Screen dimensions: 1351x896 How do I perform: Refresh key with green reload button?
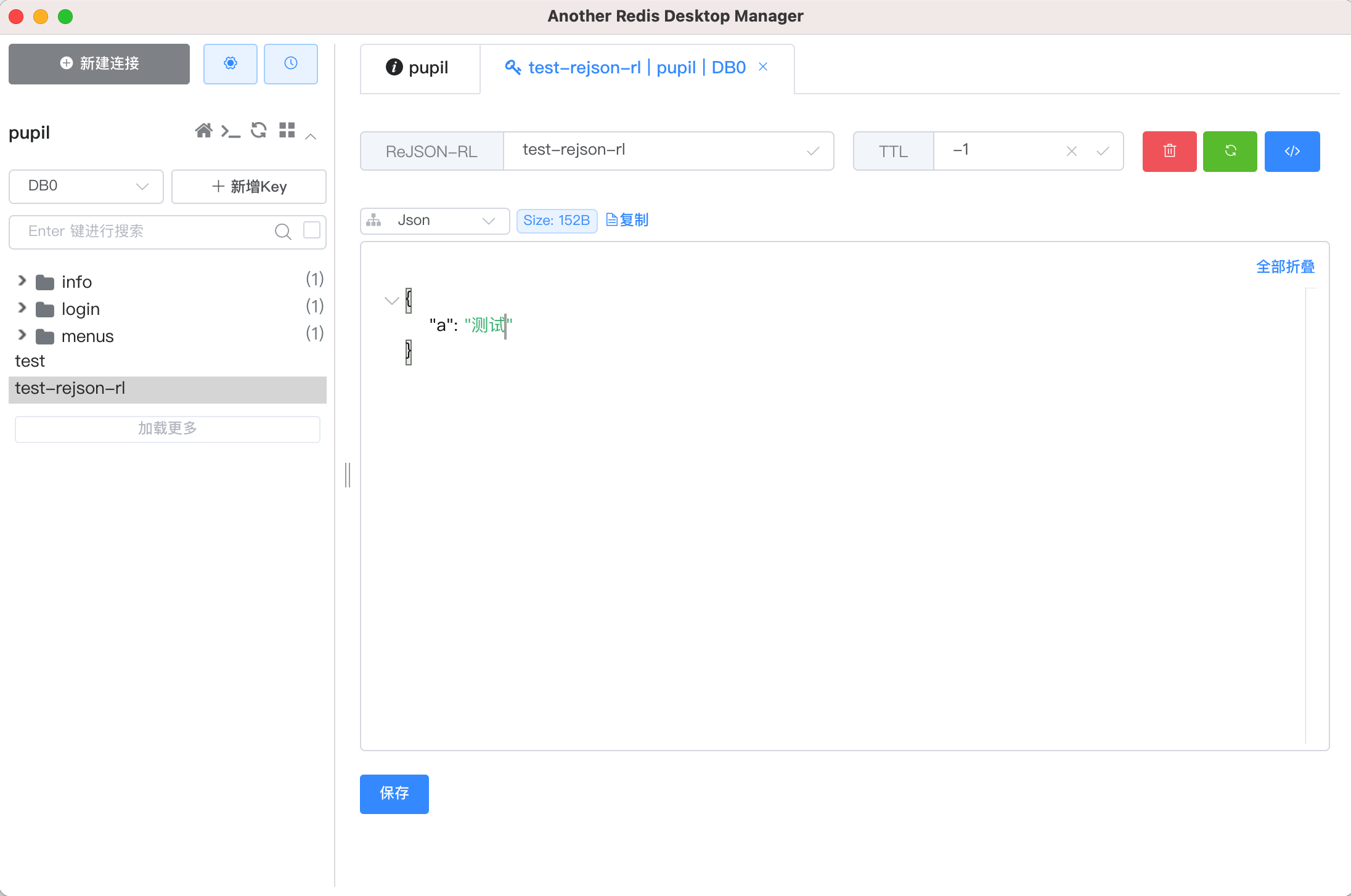pos(1230,152)
